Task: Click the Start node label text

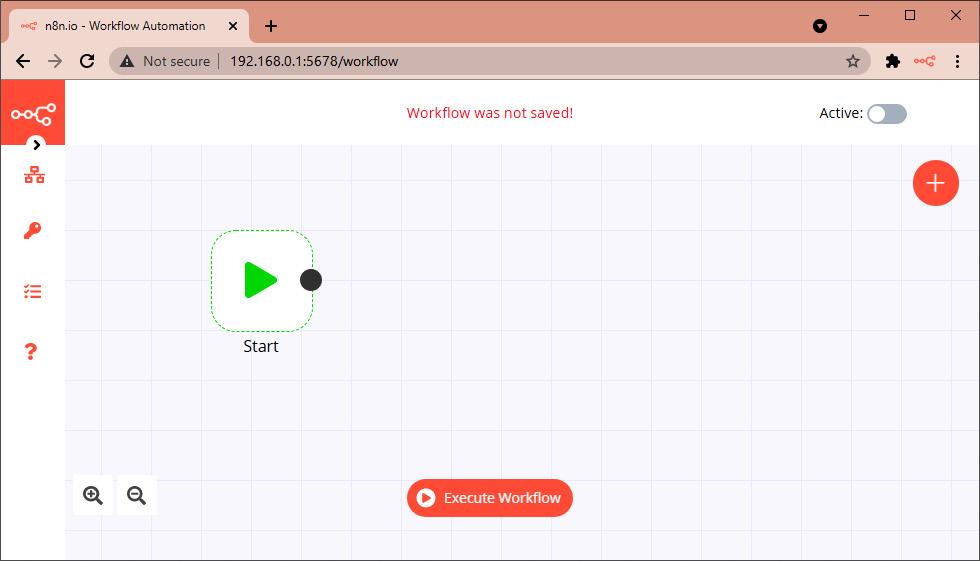Action: pos(261,346)
